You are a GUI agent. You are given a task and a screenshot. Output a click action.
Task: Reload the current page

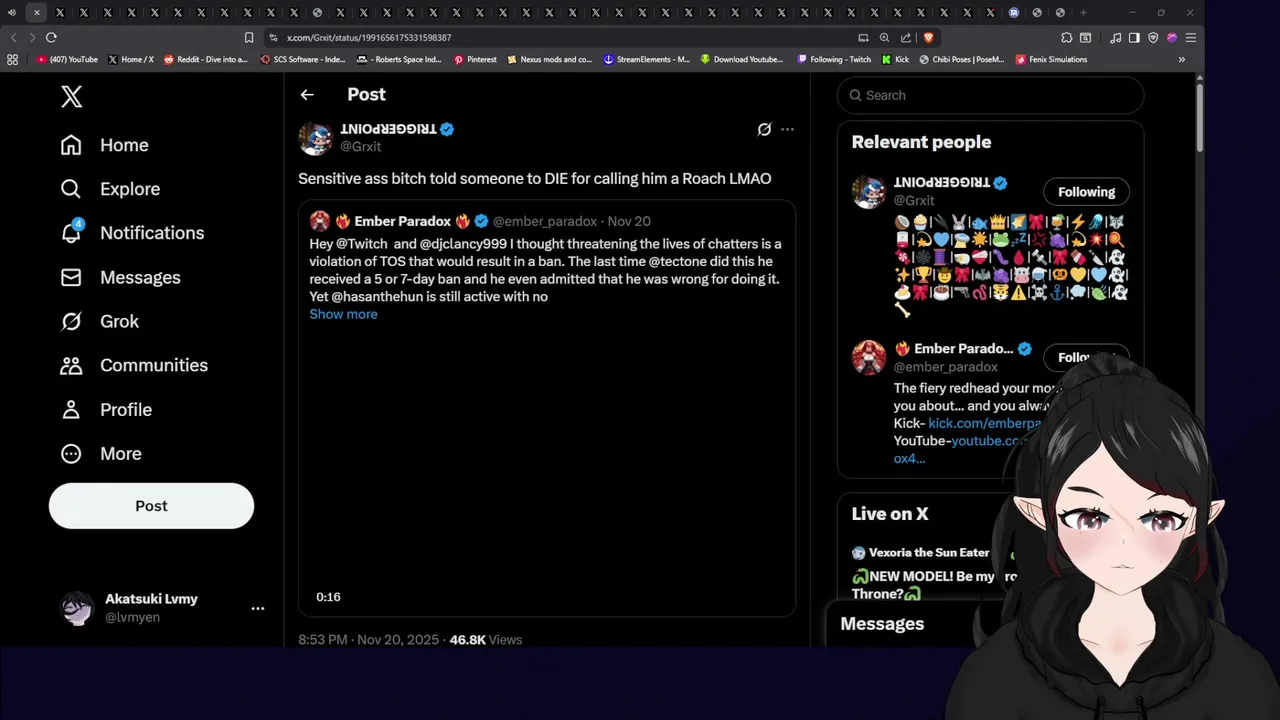pos(51,37)
